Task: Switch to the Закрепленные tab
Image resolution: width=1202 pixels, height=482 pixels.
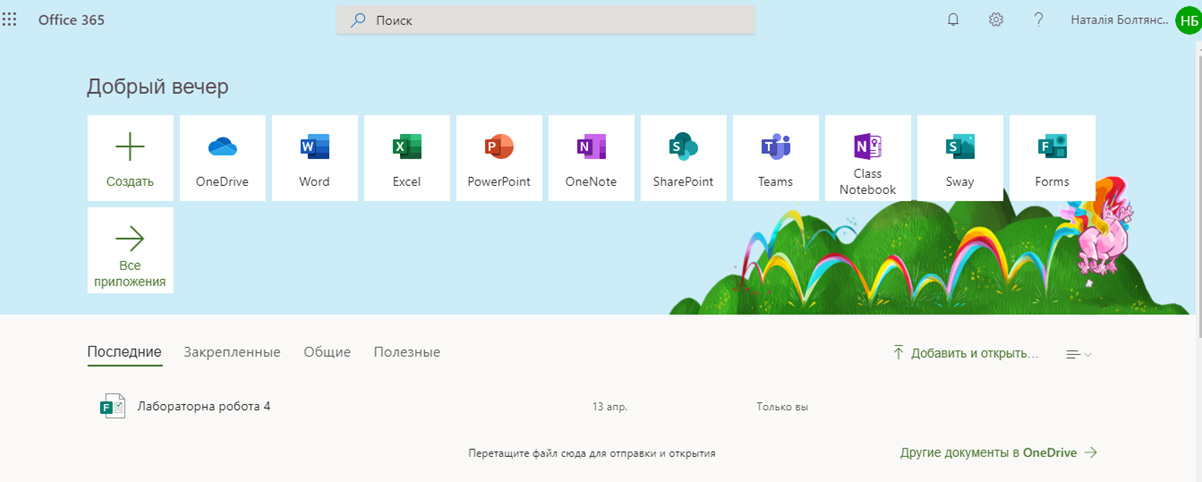Action: pos(232,352)
